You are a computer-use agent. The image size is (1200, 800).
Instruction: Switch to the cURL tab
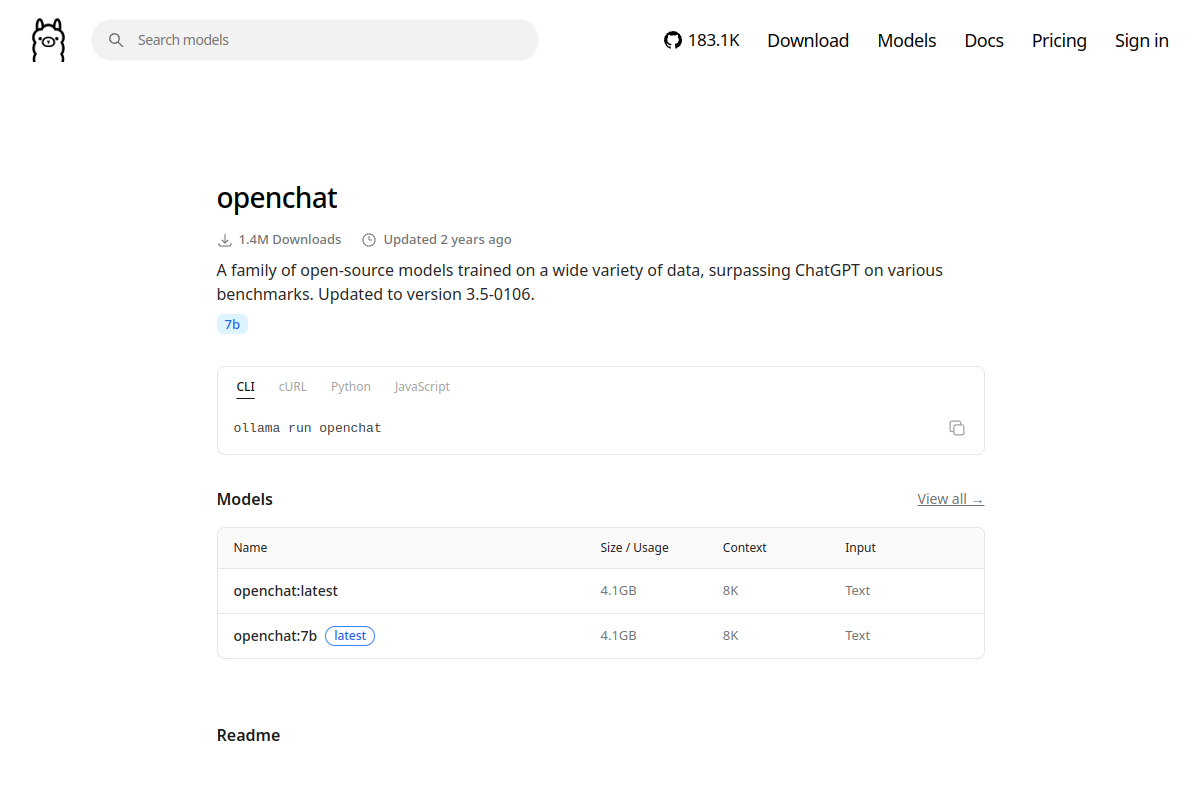click(x=293, y=387)
